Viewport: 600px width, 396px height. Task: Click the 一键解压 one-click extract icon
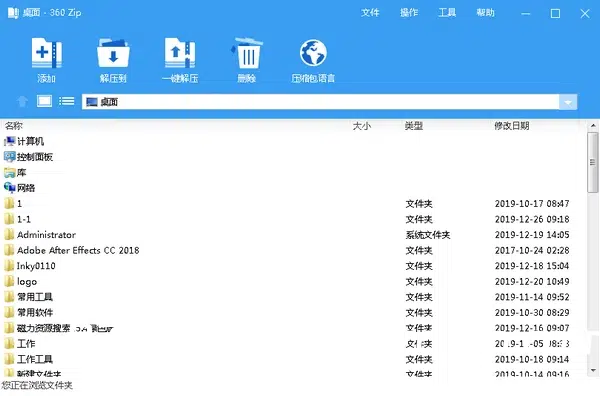[x=180, y=53]
